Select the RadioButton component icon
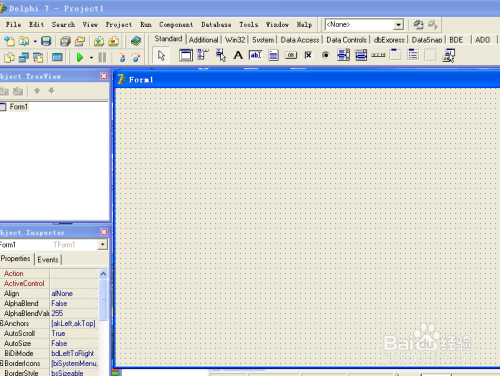 (x=325, y=55)
